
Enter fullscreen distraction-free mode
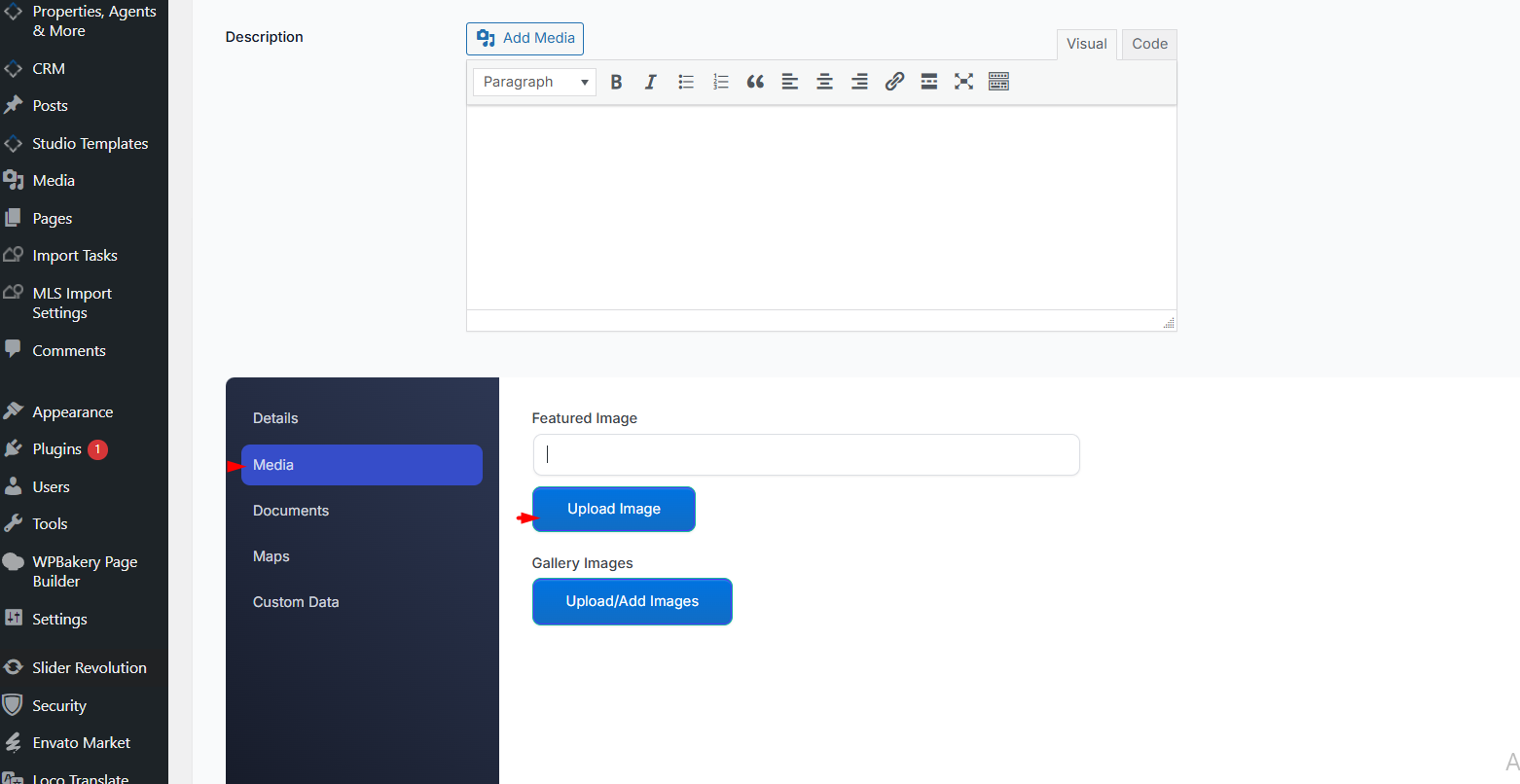point(963,82)
